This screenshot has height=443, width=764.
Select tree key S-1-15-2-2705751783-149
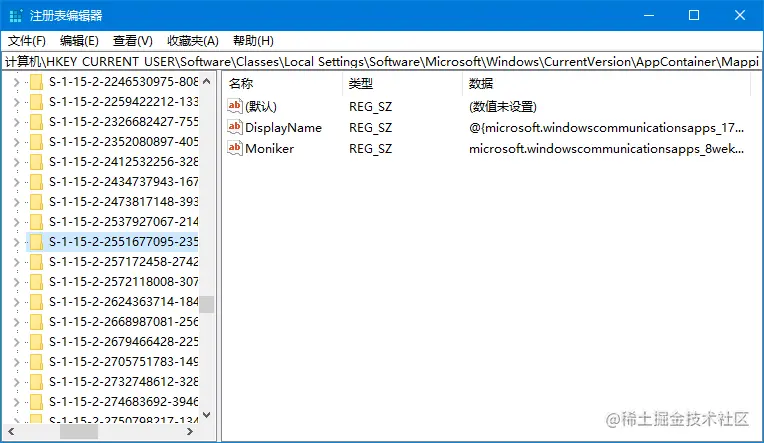(x=123, y=362)
